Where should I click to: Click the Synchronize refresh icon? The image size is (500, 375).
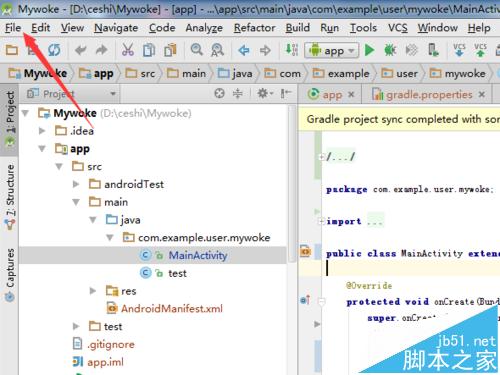click(x=54, y=50)
